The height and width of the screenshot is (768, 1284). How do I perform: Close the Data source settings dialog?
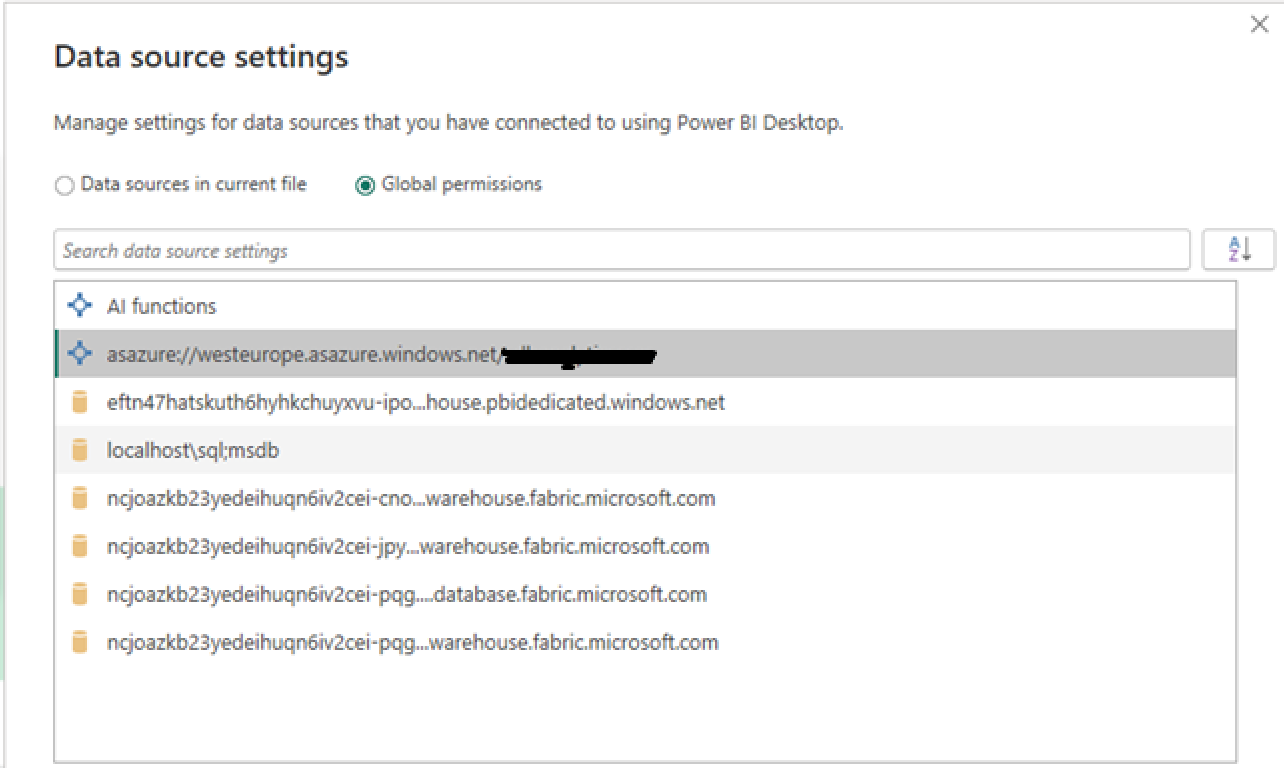tap(1259, 24)
